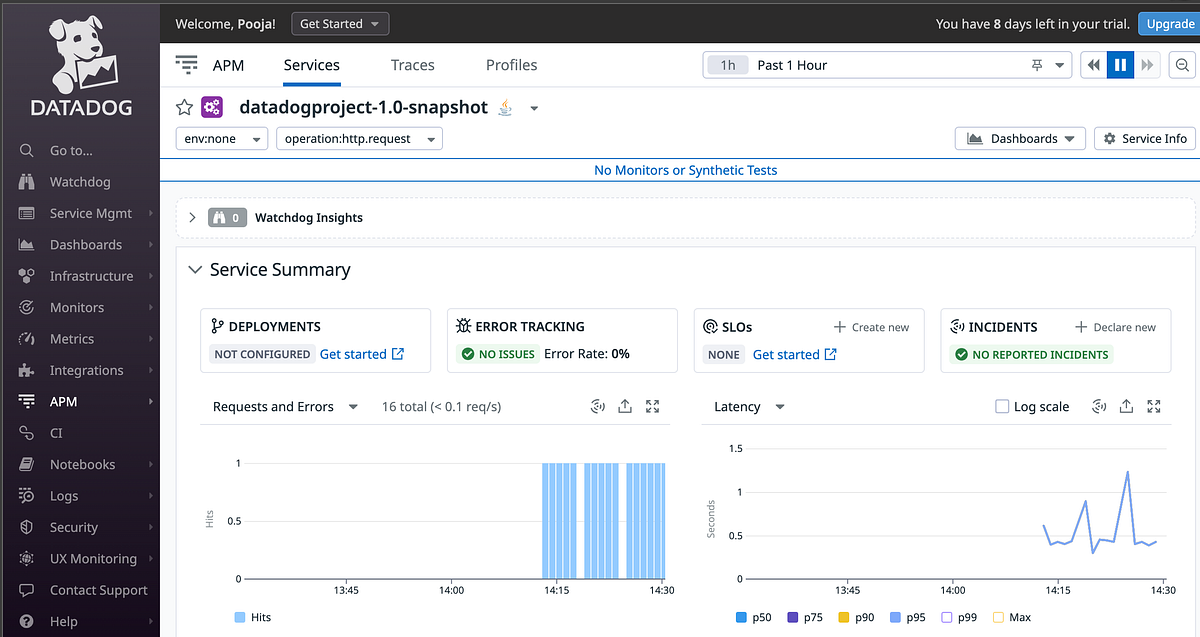Hide the p99 series in the latency legend

(x=959, y=617)
